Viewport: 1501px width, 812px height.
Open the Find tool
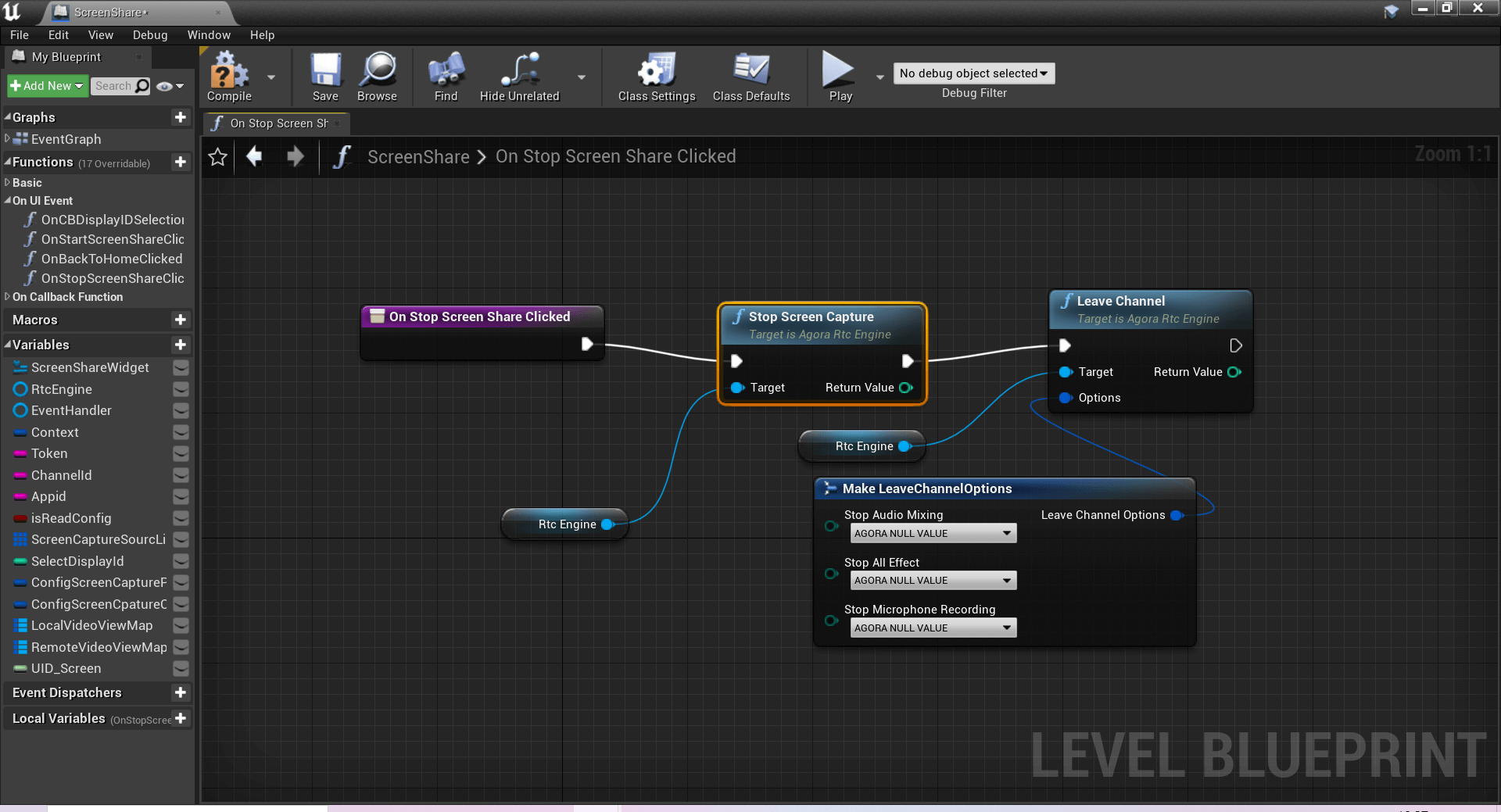coord(446,77)
